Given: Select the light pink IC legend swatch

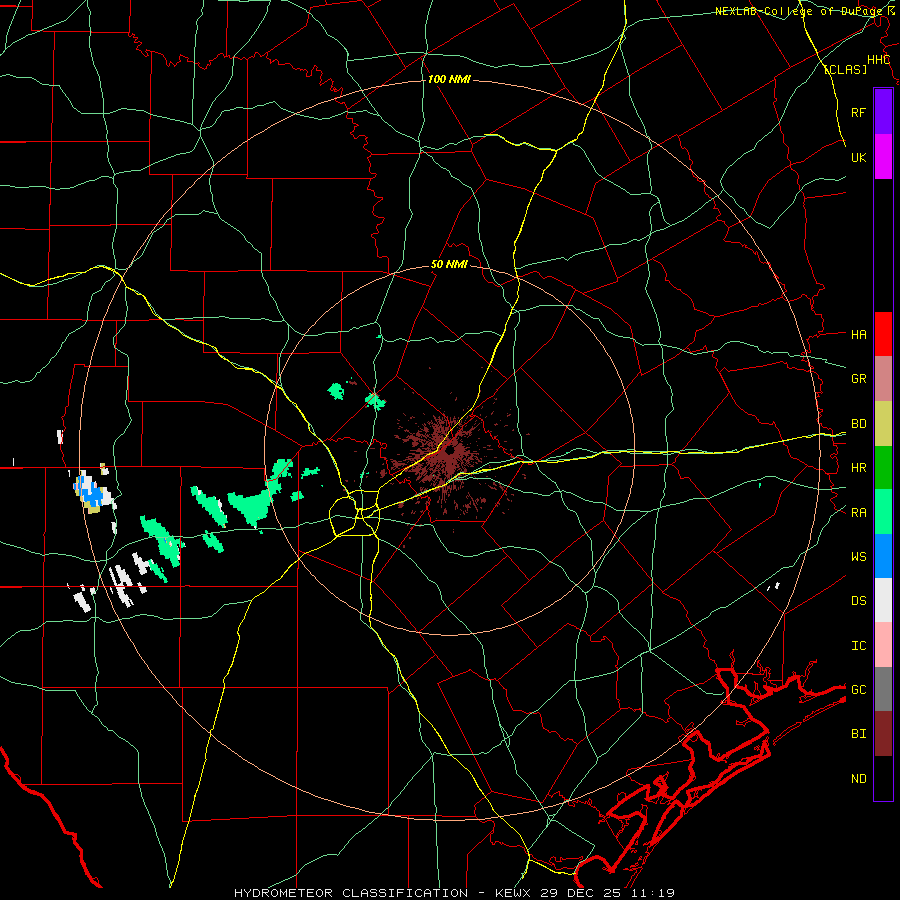Looking at the screenshot, I should [883, 645].
